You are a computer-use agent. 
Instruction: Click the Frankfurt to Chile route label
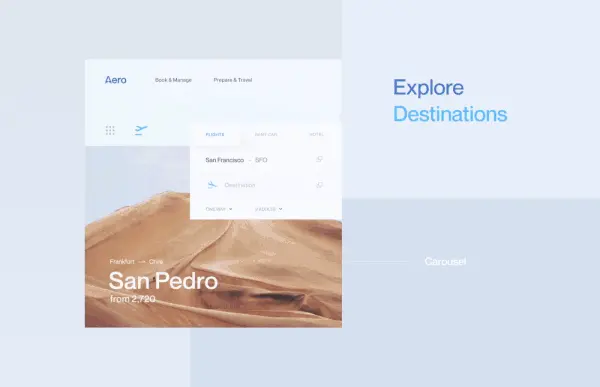136,262
